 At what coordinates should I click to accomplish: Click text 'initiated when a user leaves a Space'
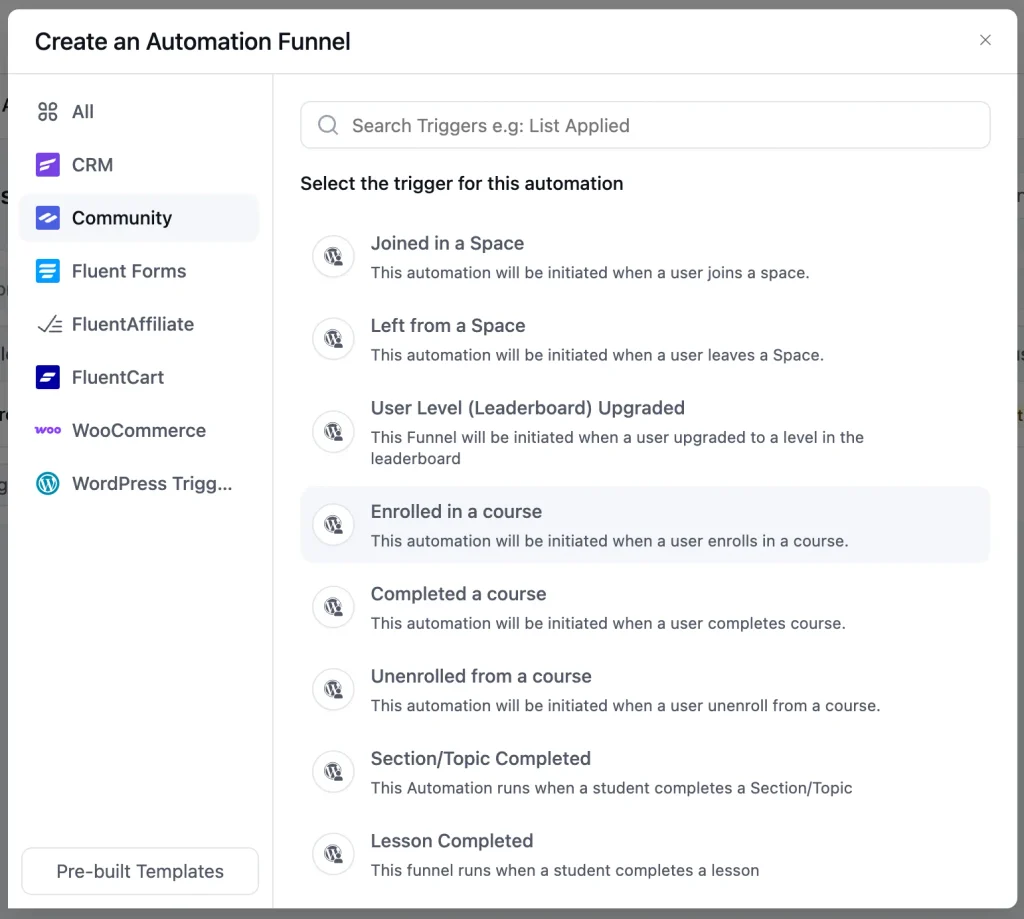point(684,355)
